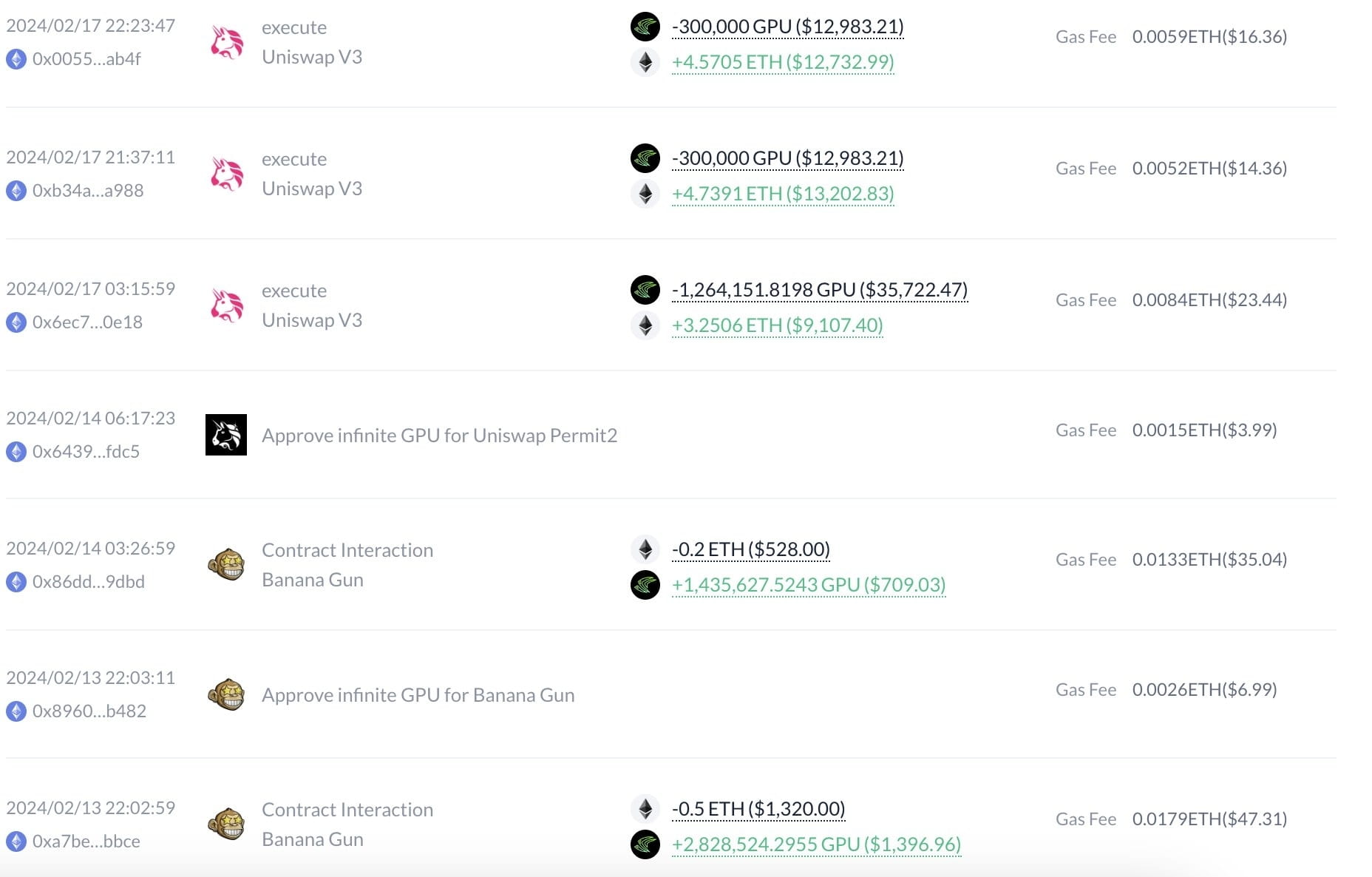Select the +1,435,627.5243 GPU received amount
Screen dimensions: 1372x877
808,584
